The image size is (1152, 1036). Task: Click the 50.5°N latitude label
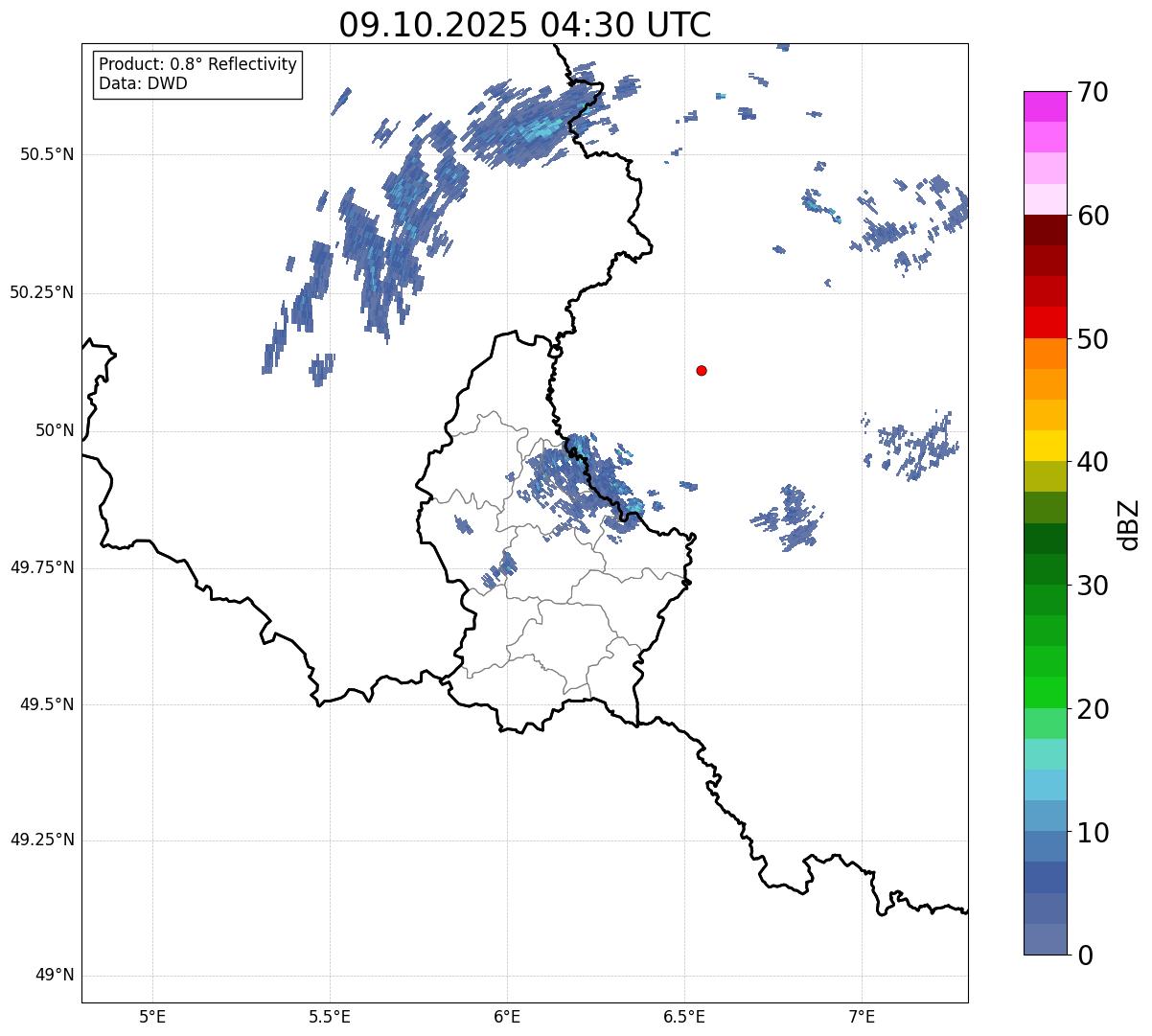(48, 154)
